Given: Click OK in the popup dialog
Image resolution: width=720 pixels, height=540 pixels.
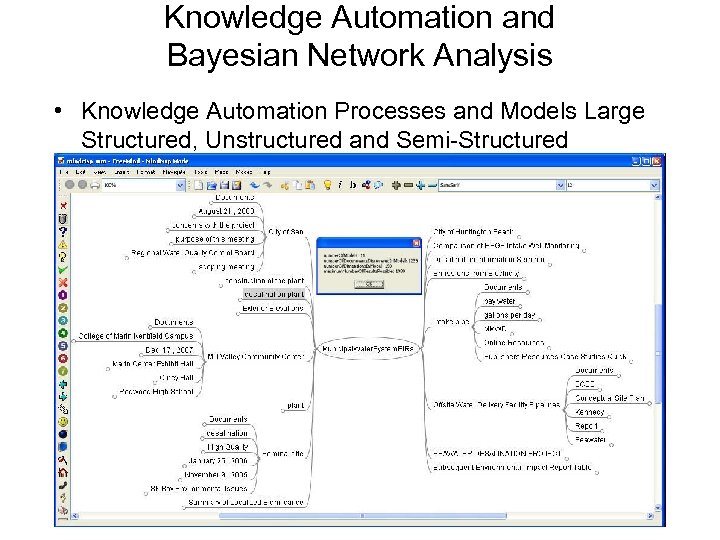Looking at the screenshot, I should pyautogui.click(x=369, y=284).
